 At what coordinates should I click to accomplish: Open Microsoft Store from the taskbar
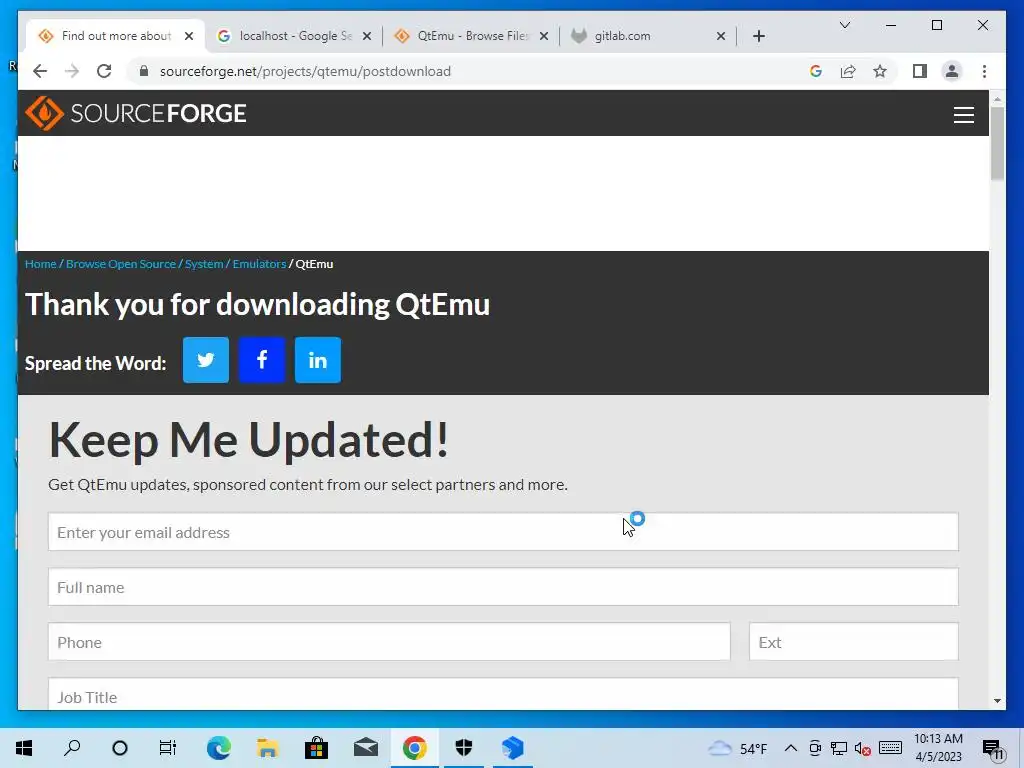click(x=316, y=748)
